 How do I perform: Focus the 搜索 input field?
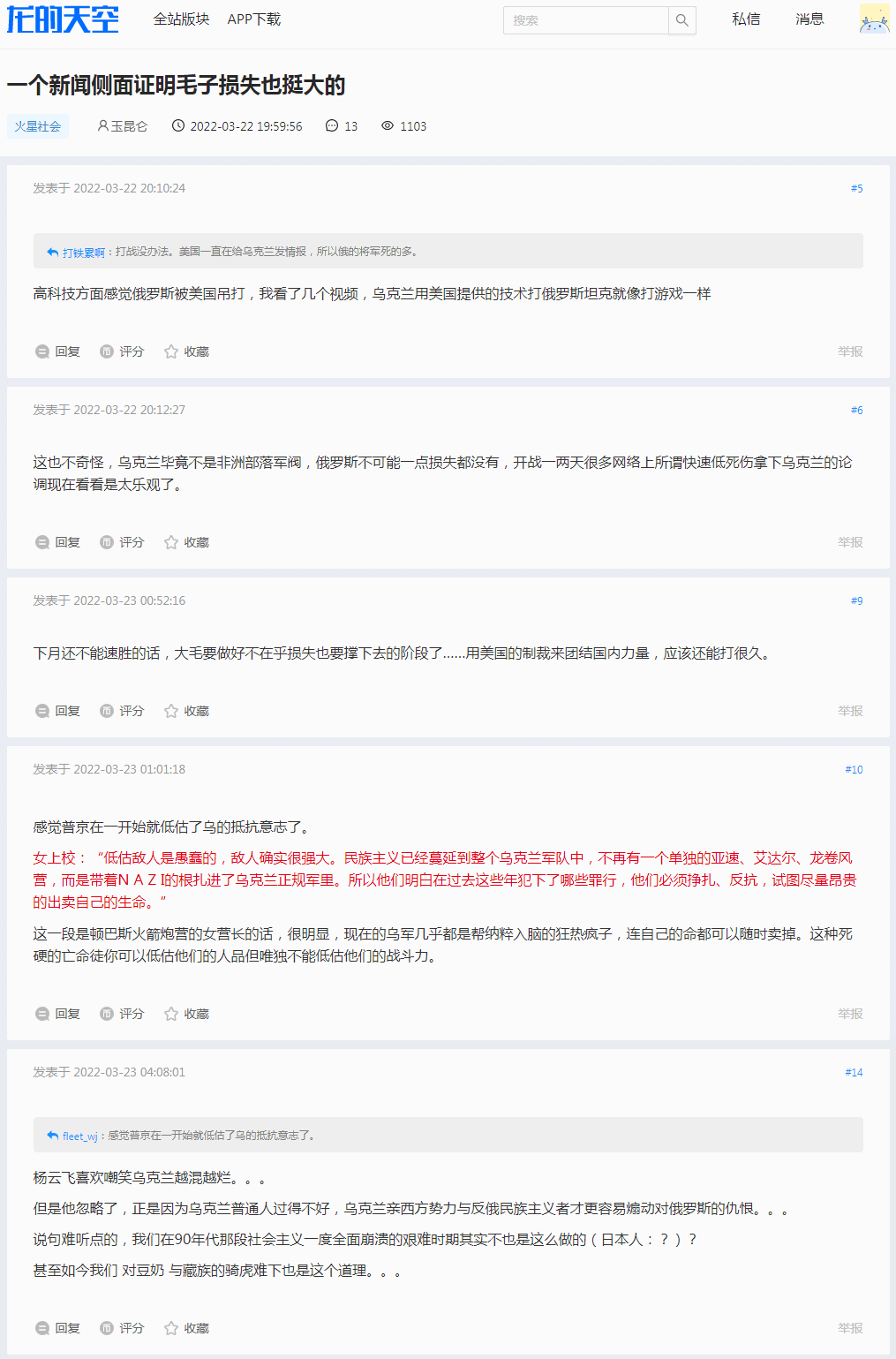pyautogui.click(x=585, y=20)
